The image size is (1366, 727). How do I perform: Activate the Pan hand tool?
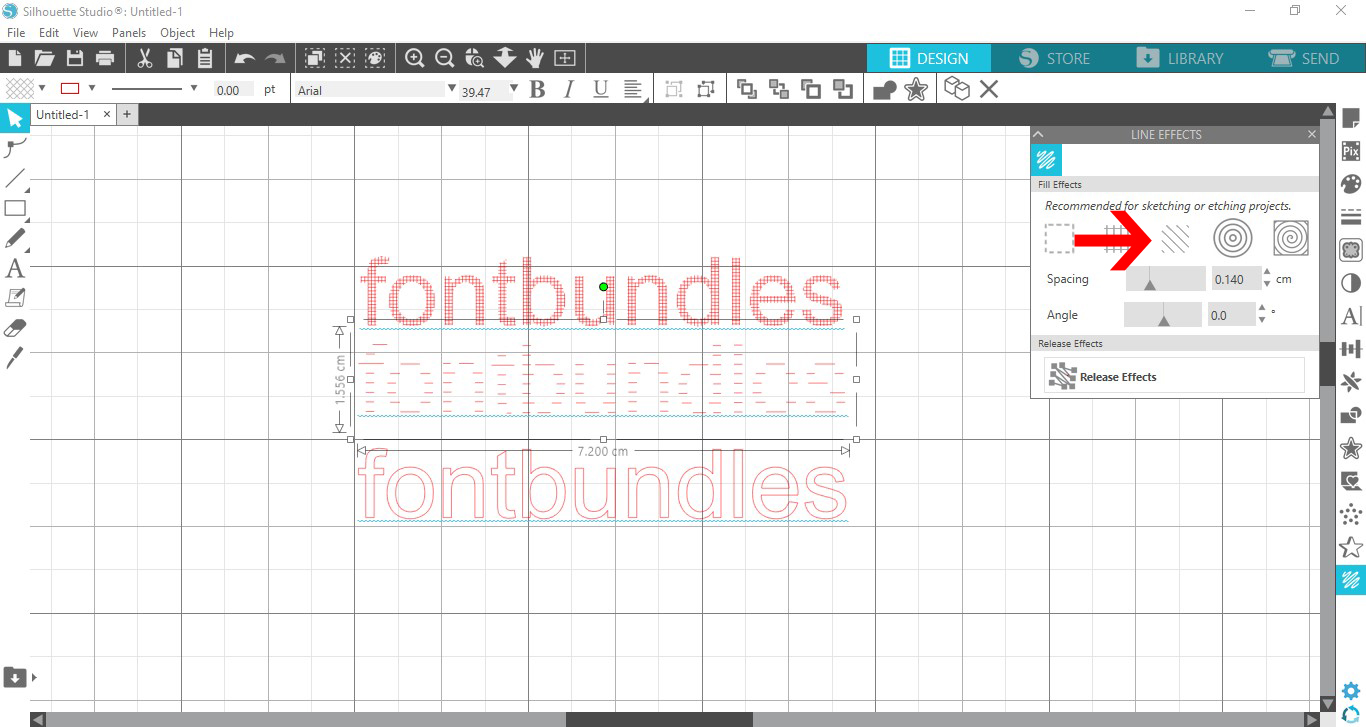[x=535, y=58]
